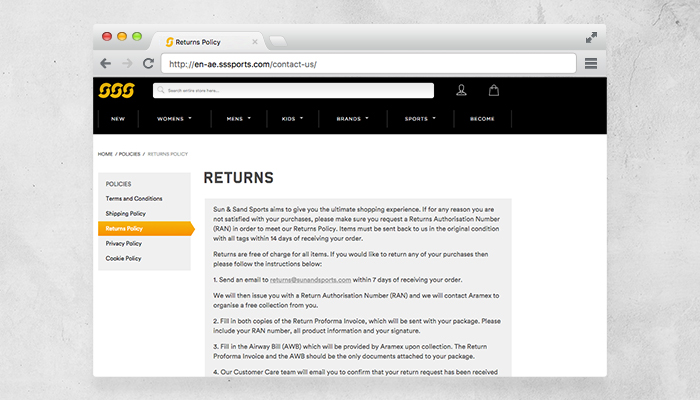
Task: Select the New navigation item
Action: click(x=118, y=118)
